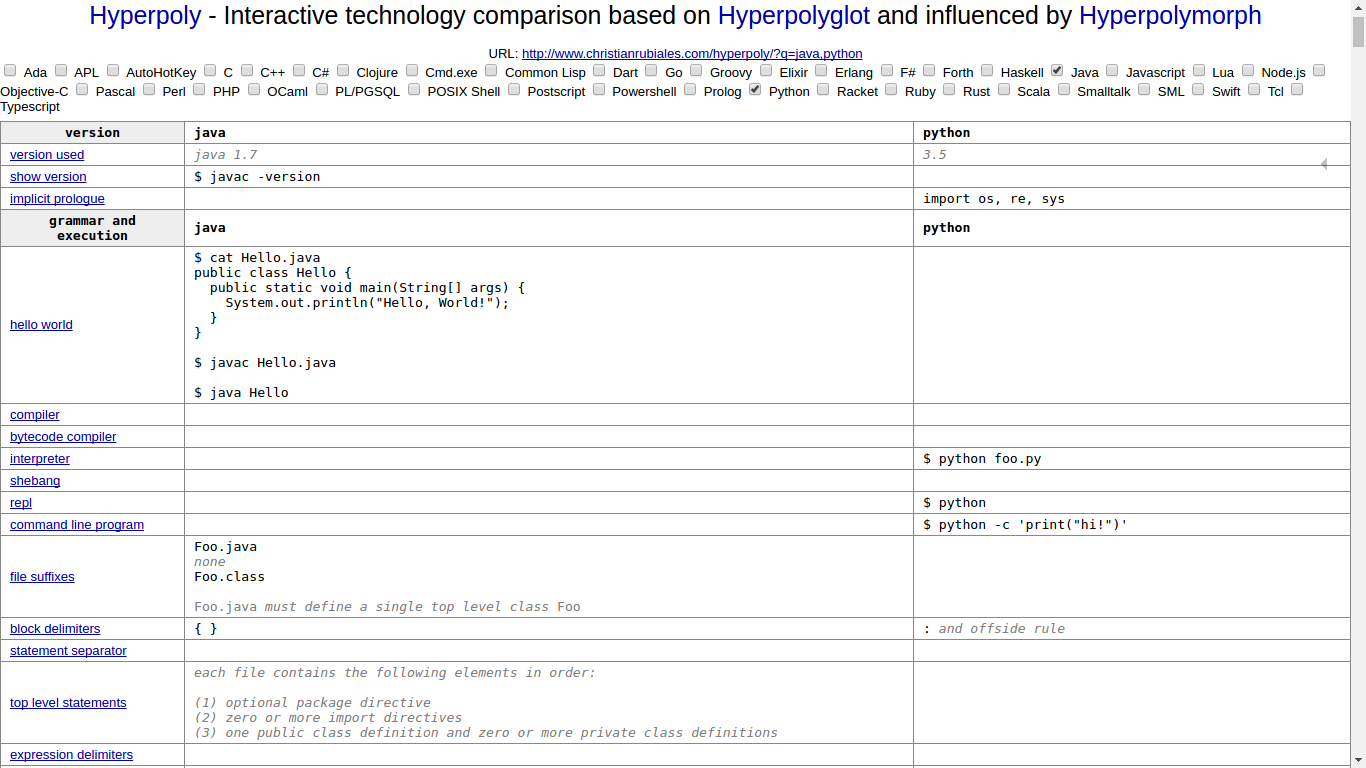This screenshot has height=768, width=1366.
Task: Select the Tcl checkbox
Action: [x=1254, y=89]
